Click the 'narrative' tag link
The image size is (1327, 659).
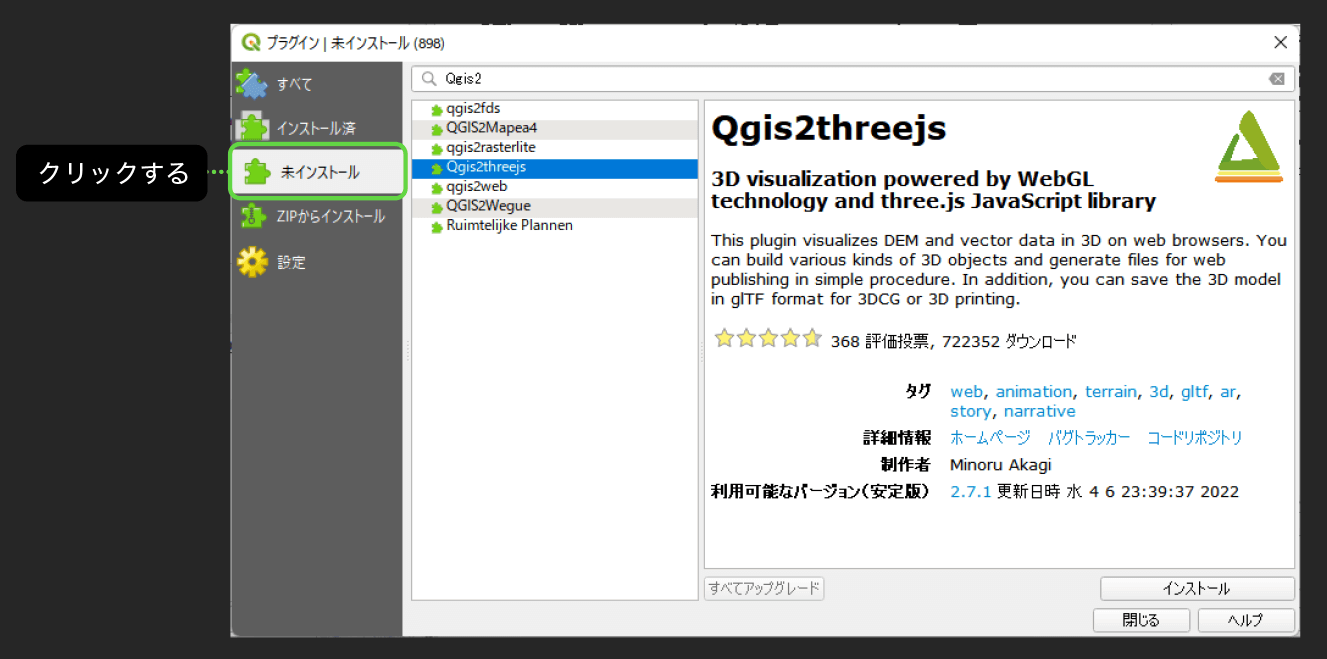1040,411
